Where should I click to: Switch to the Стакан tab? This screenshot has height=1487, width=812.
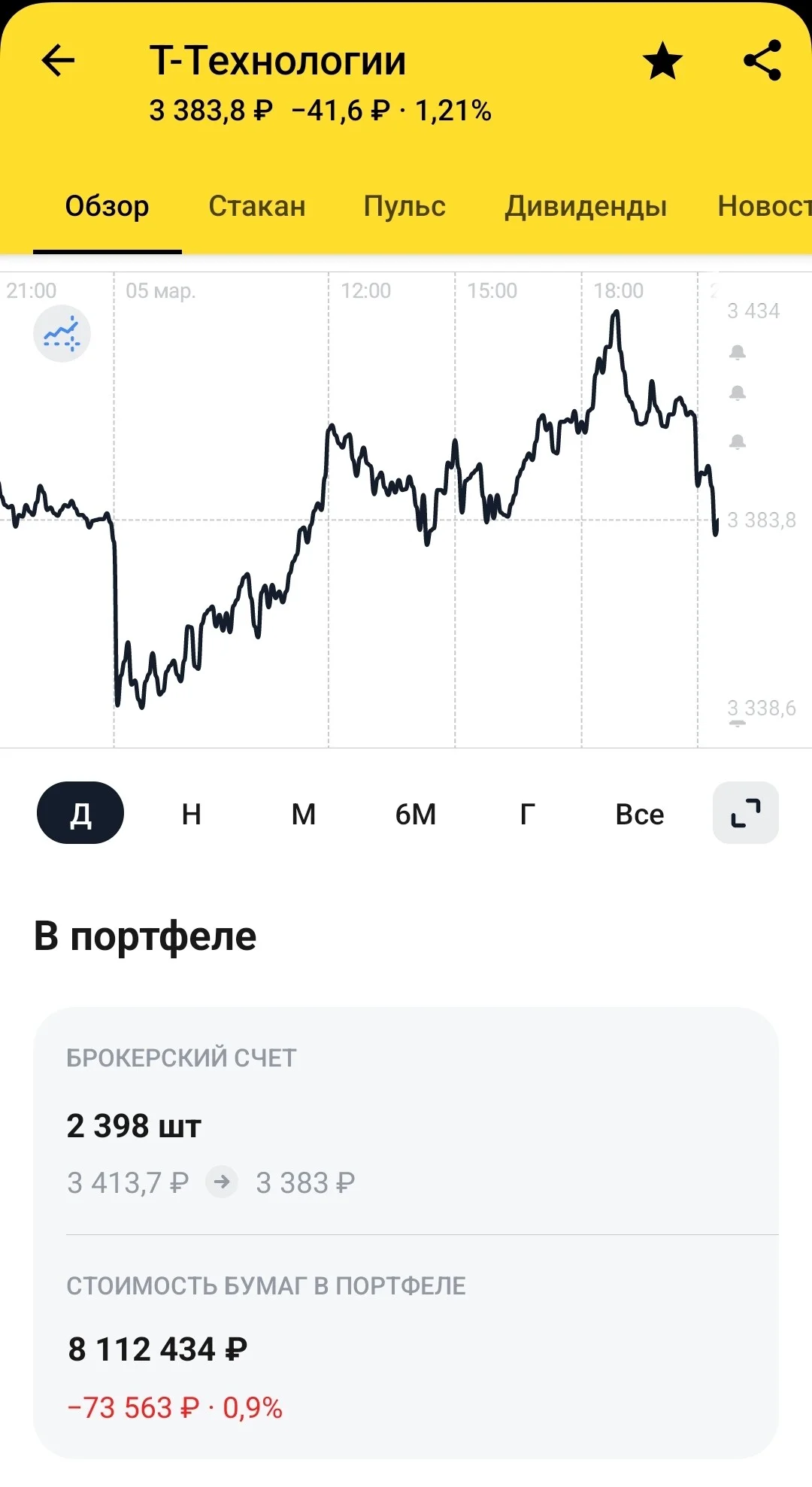coord(257,206)
